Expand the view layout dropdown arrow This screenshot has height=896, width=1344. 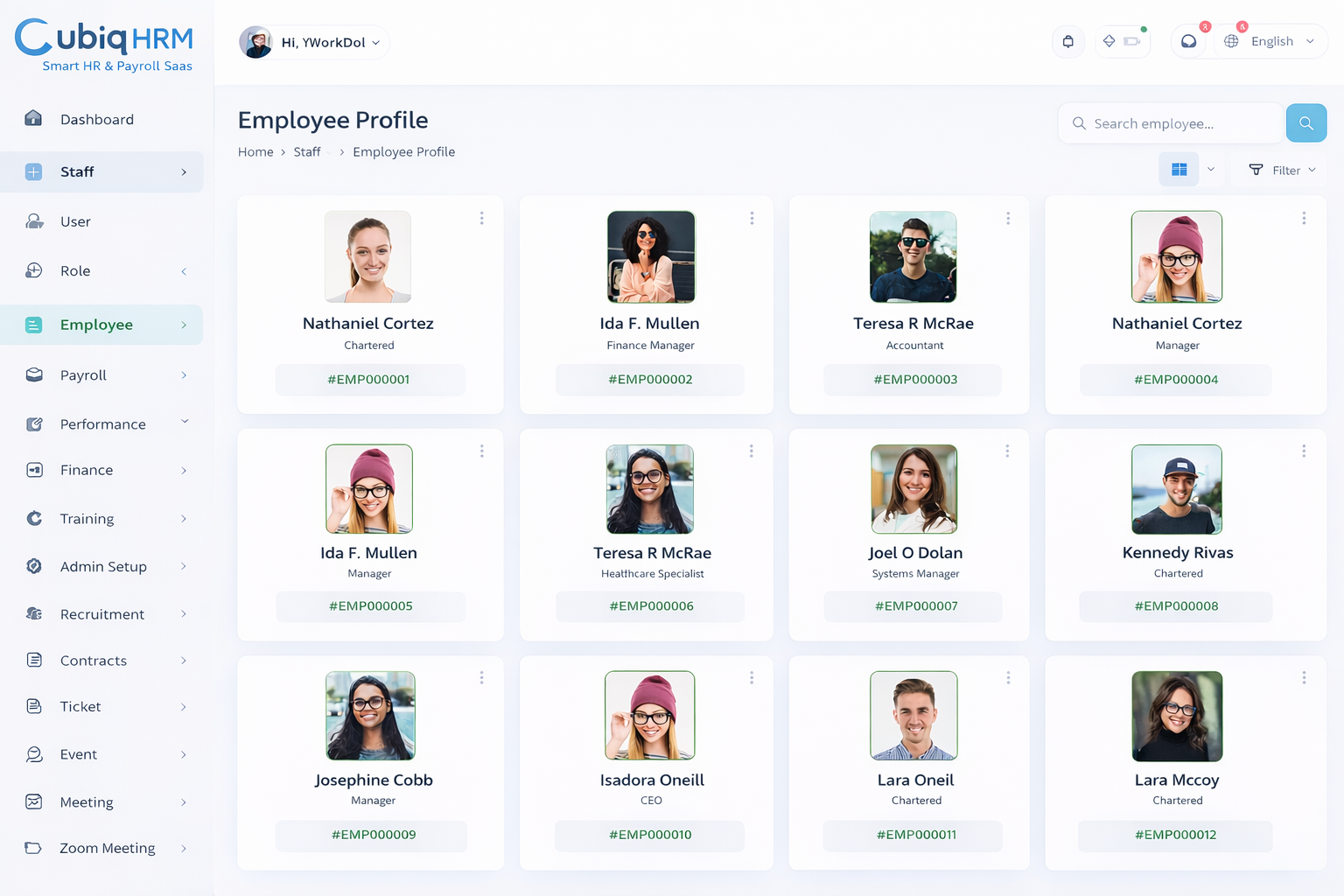coord(1211,170)
